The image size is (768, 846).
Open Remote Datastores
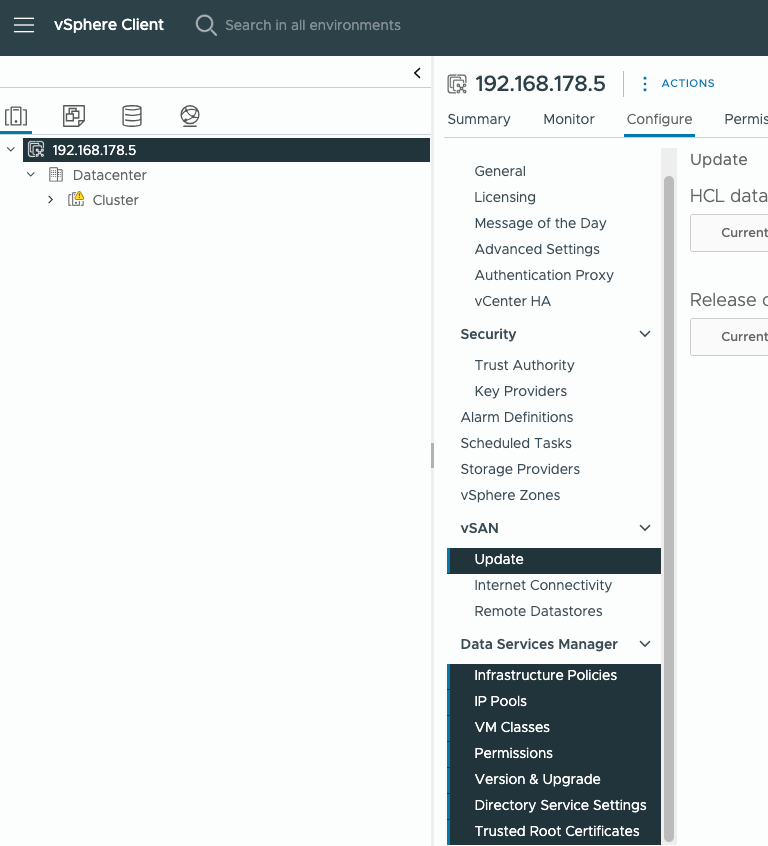click(x=538, y=611)
